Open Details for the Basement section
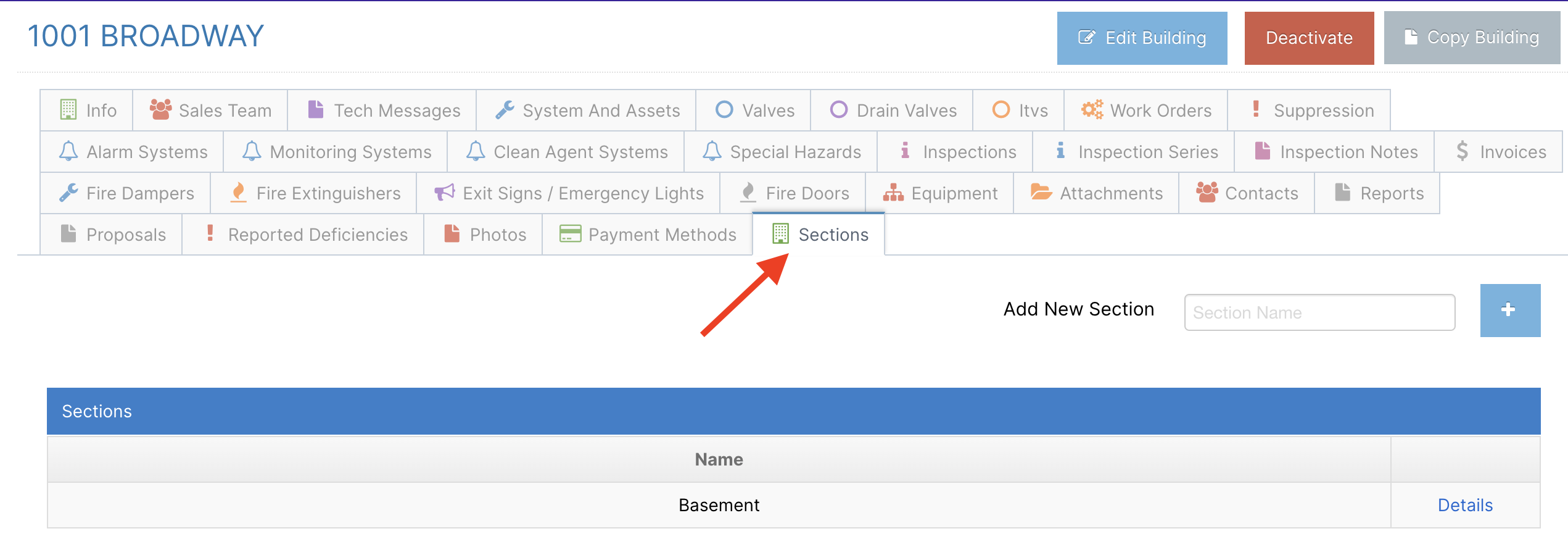 pos(1465,504)
